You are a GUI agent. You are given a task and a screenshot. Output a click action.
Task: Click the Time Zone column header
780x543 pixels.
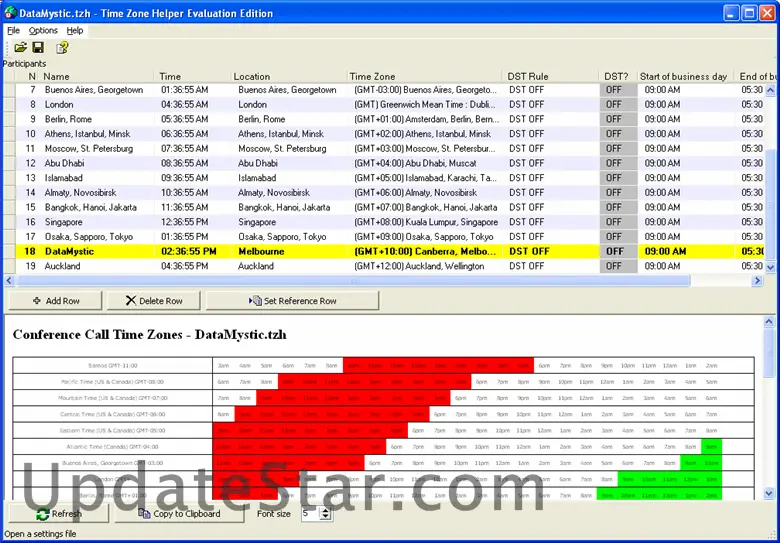point(424,76)
